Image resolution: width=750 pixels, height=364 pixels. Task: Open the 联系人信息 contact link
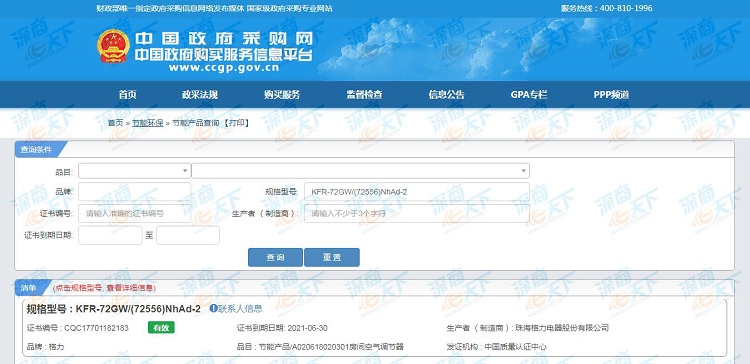coord(240,309)
